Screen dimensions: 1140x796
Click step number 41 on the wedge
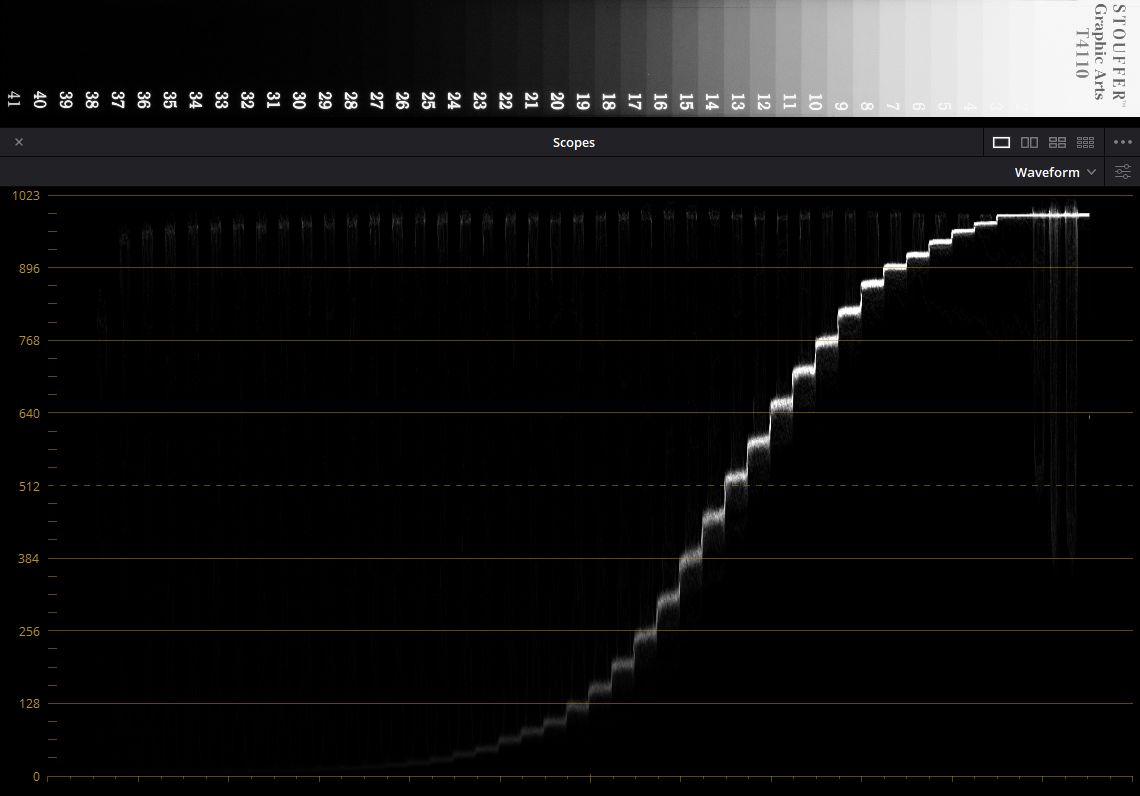[14, 100]
